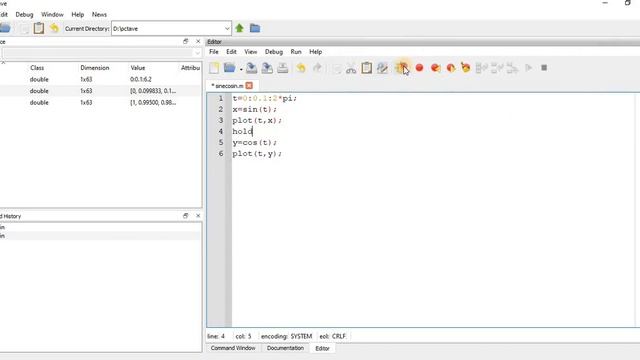Click the 'encoding: SYSTEM' status entry
The image size is (640, 360).
pos(287,336)
